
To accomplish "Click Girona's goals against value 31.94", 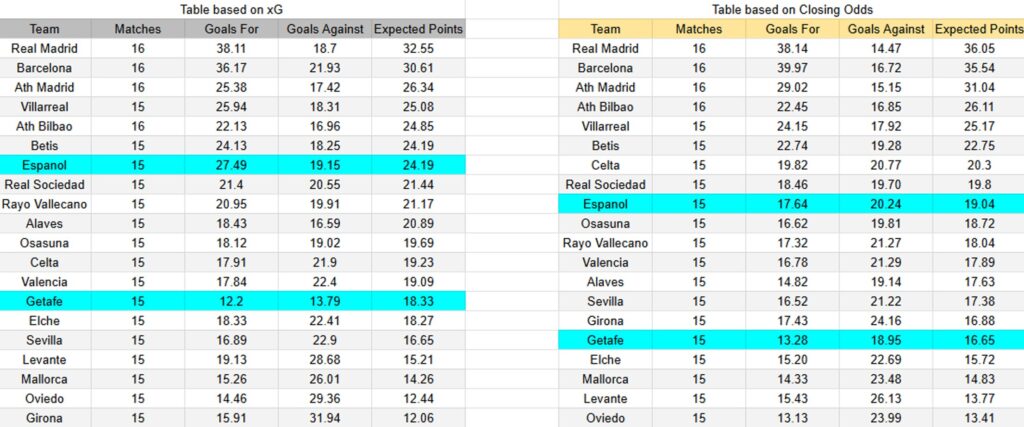I will 324,418.
